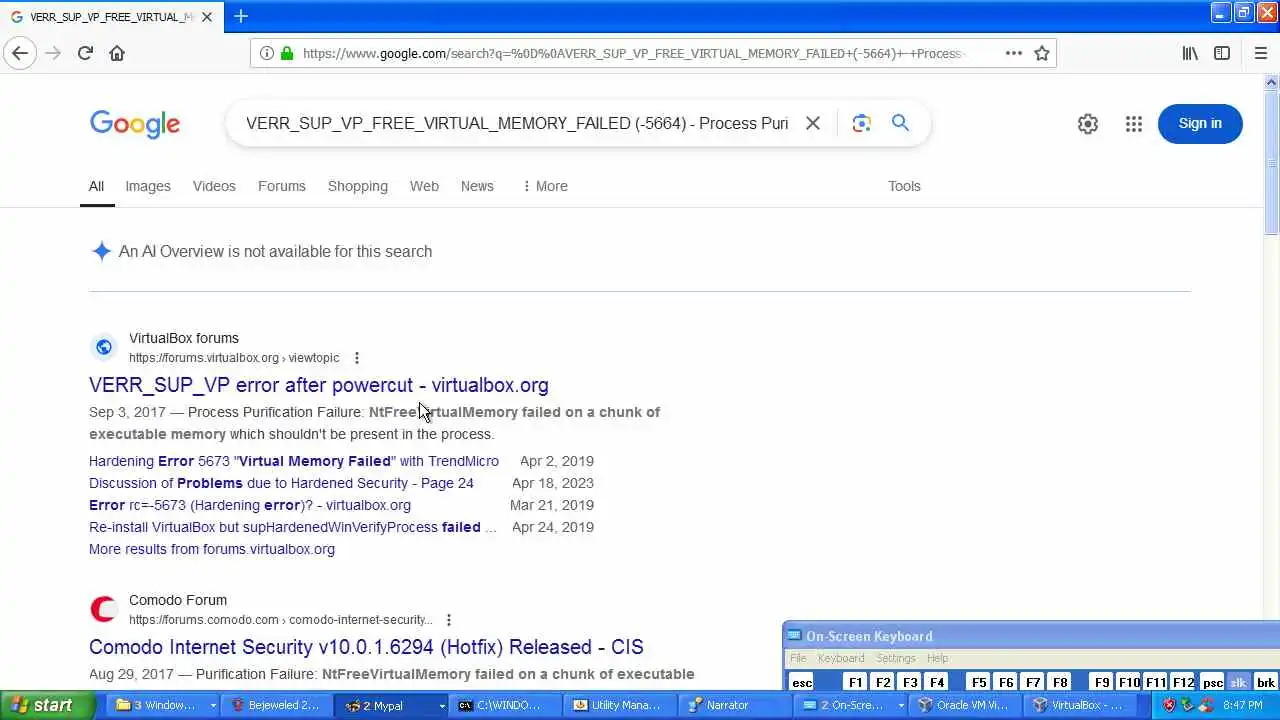Sign in to Google account
This screenshot has width=1280, height=720.
tap(1200, 124)
